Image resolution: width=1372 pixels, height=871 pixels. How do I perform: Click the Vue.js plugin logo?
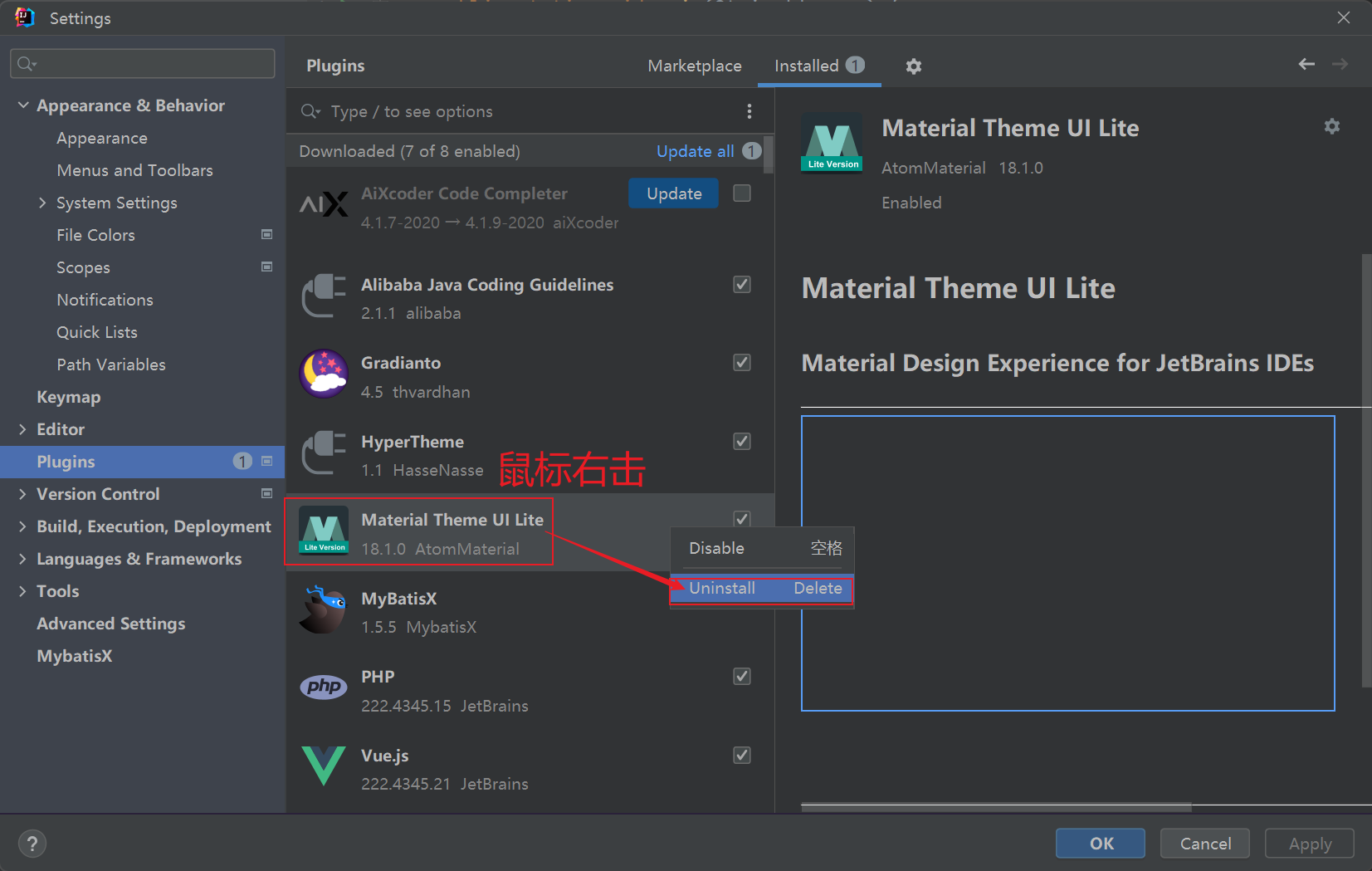[323, 766]
